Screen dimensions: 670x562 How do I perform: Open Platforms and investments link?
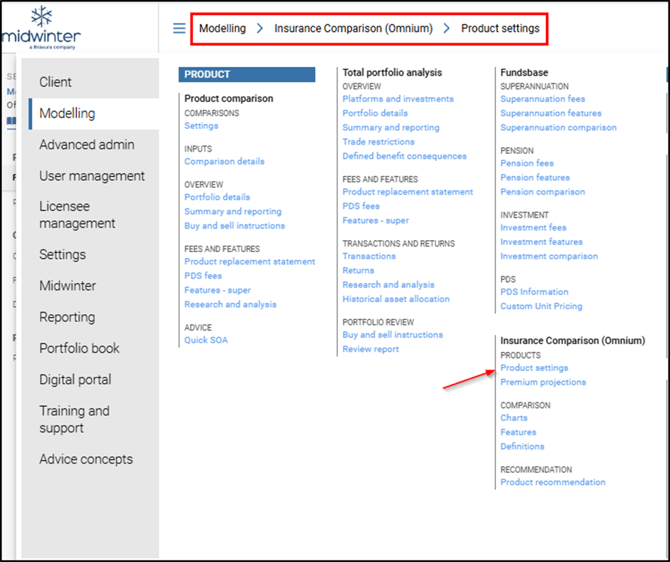(398, 99)
